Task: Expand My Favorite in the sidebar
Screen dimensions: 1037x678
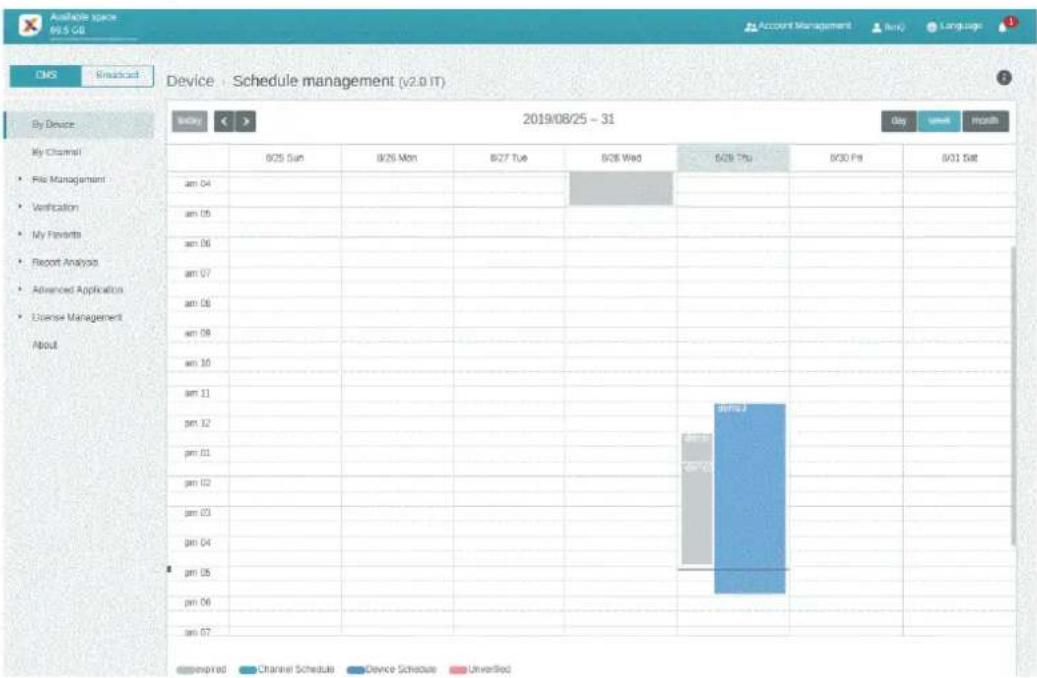Action: tap(56, 235)
